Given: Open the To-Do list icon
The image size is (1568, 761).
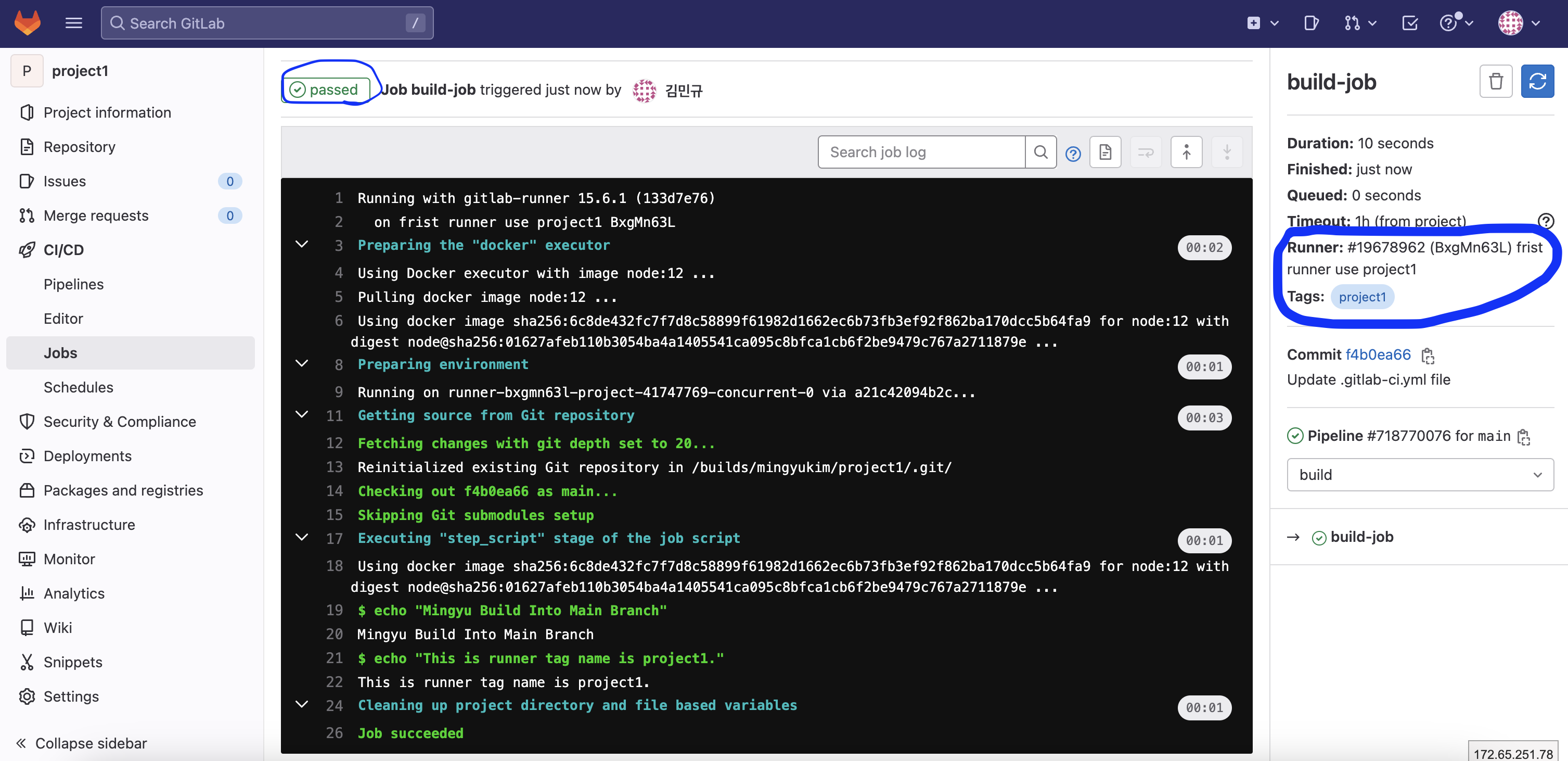Looking at the screenshot, I should pyautogui.click(x=1410, y=23).
